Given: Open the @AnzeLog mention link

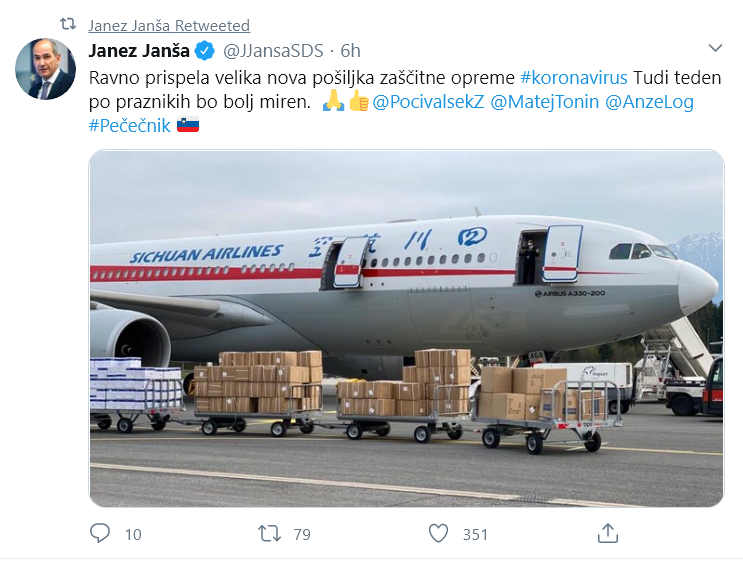Looking at the screenshot, I should (x=649, y=102).
